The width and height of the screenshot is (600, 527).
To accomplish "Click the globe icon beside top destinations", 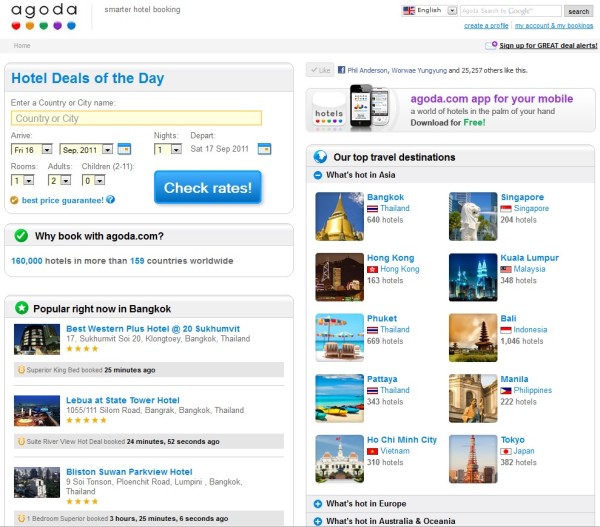I will (x=320, y=157).
